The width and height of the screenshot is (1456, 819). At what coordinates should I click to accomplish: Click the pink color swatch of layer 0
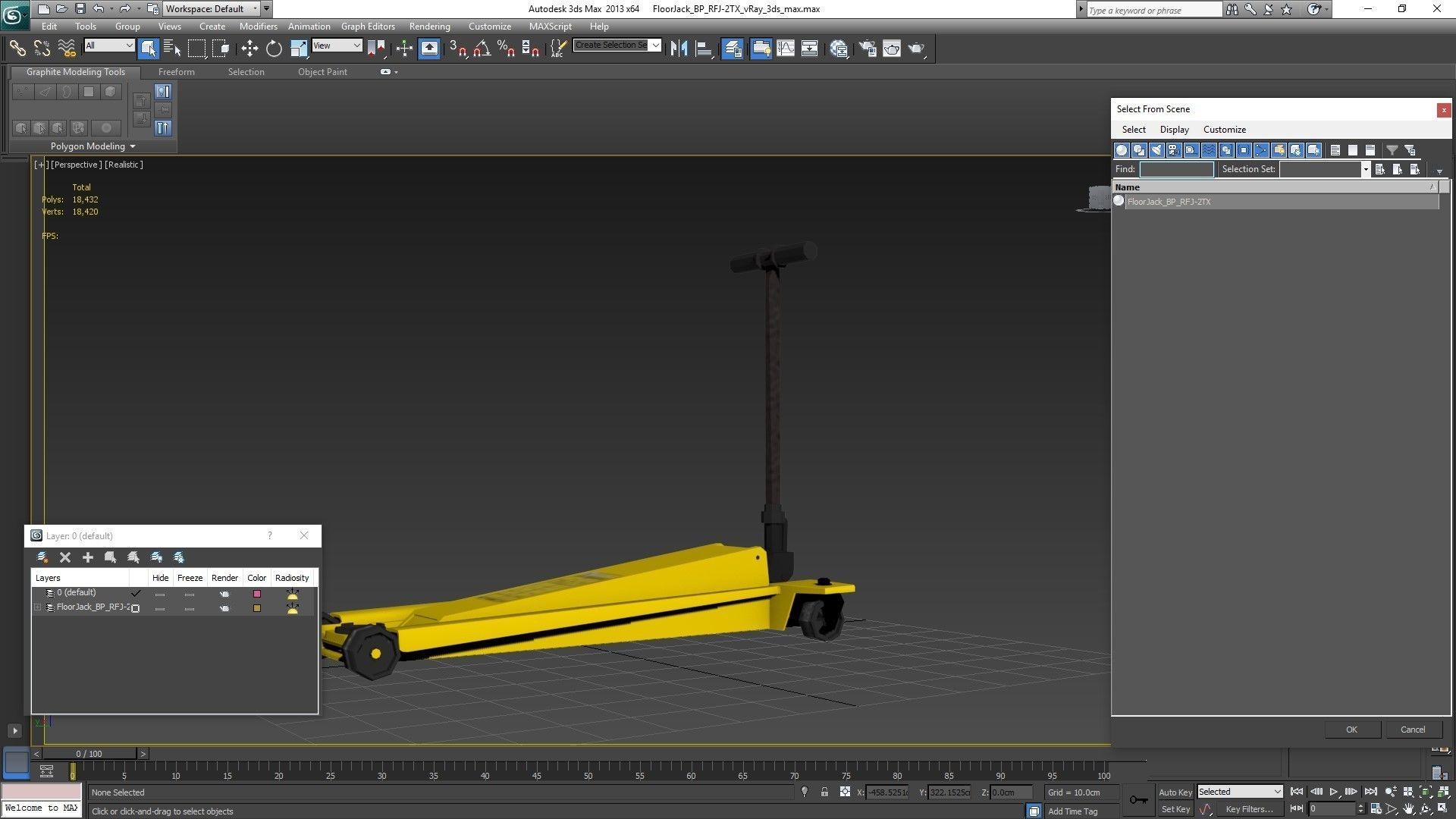257,594
